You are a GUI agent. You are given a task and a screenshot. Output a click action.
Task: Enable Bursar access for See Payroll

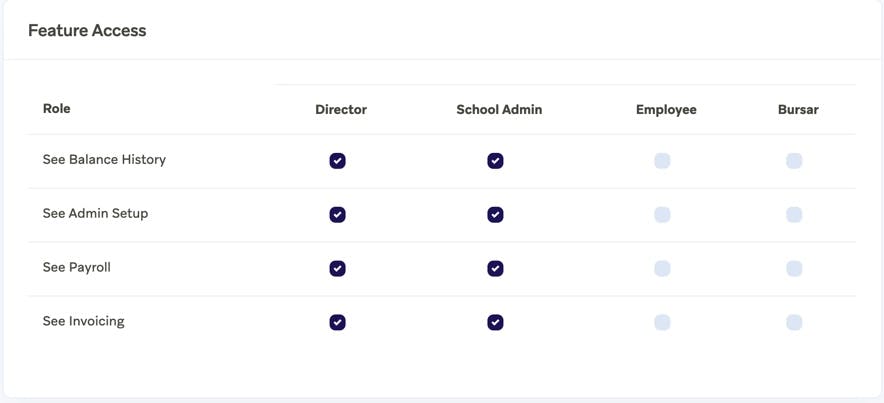(x=794, y=269)
